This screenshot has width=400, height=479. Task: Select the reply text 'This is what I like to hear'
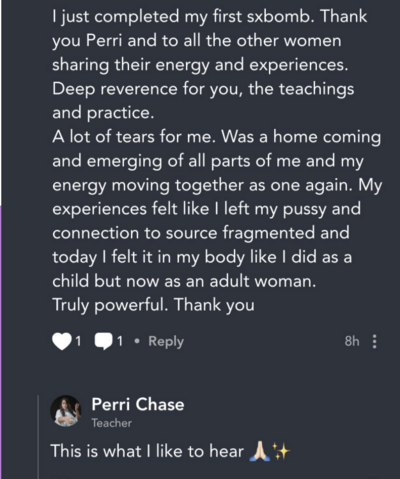(147, 451)
